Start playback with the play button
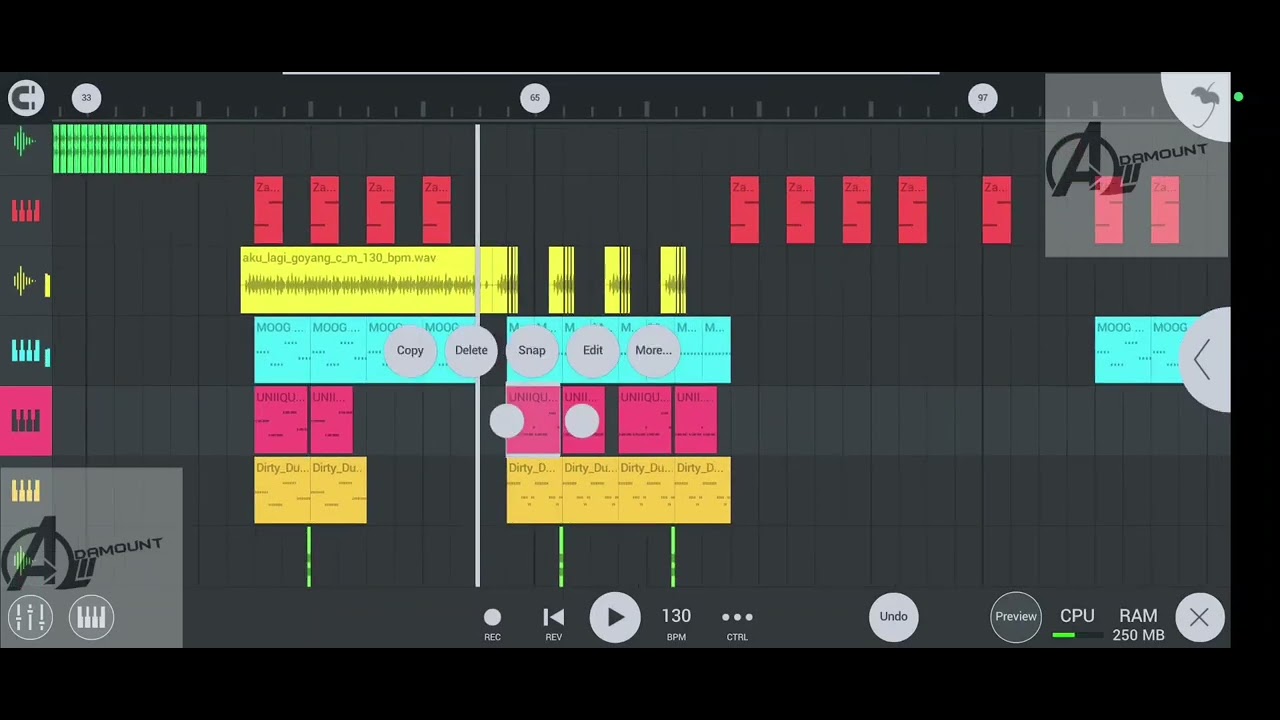 coord(615,617)
